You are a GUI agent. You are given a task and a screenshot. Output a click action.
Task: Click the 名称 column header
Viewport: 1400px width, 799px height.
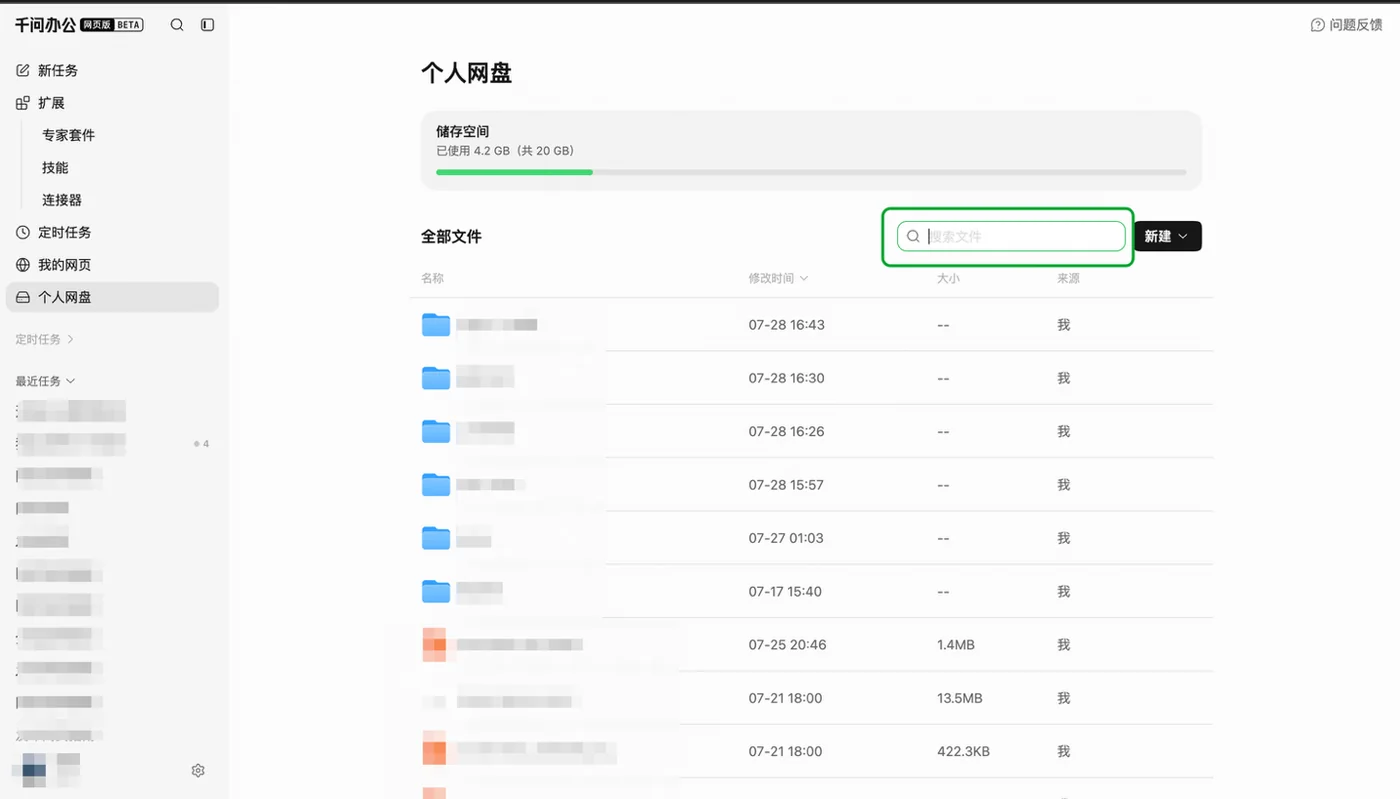(x=432, y=278)
